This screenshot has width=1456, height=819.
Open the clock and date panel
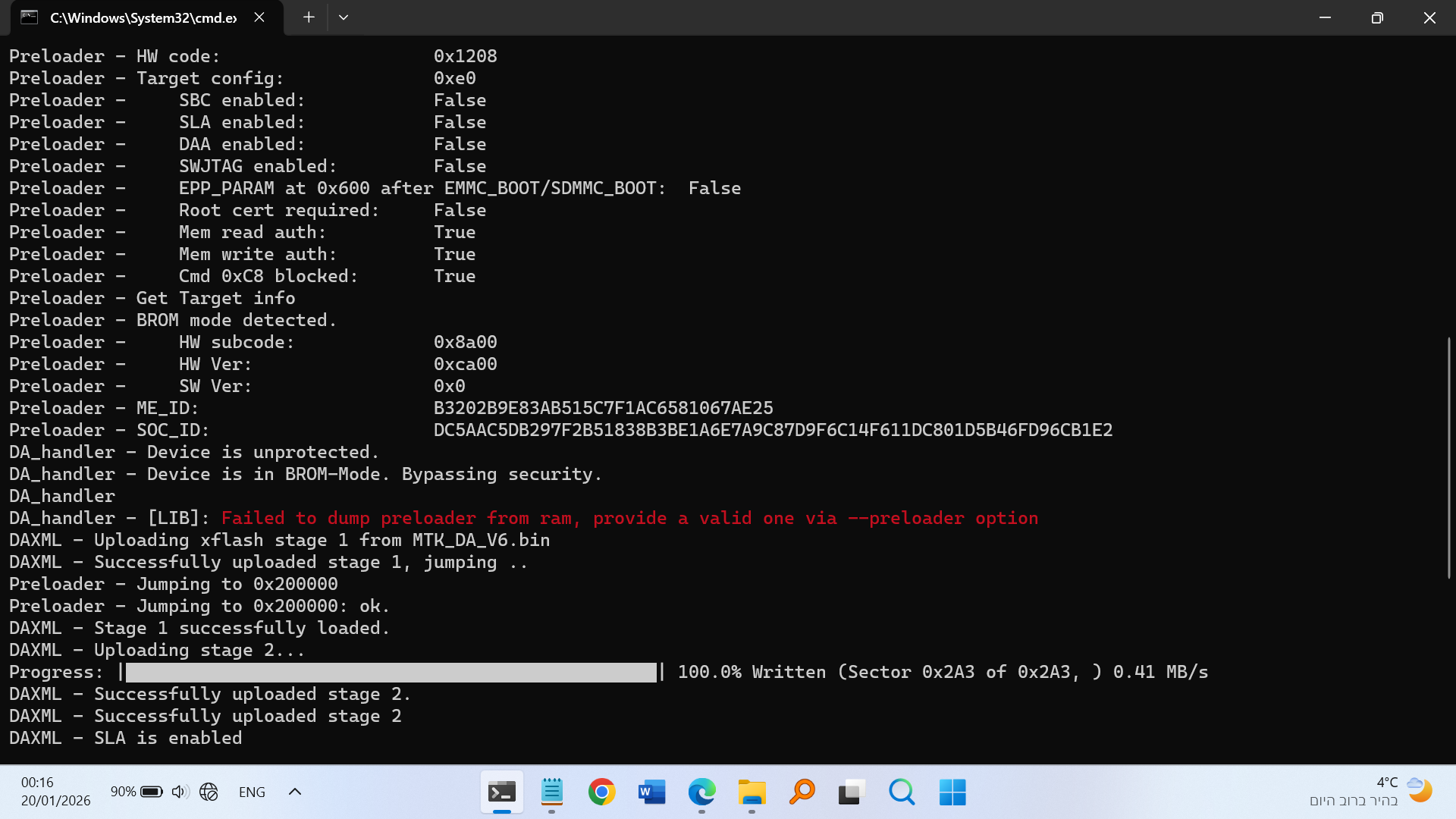click(55, 791)
